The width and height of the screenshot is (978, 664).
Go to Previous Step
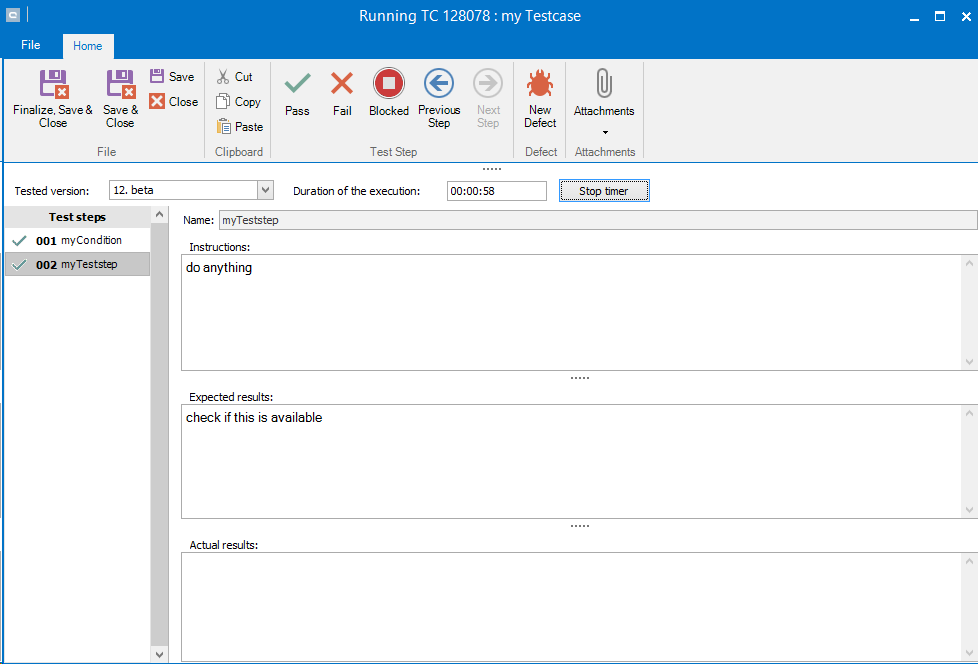(x=439, y=84)
